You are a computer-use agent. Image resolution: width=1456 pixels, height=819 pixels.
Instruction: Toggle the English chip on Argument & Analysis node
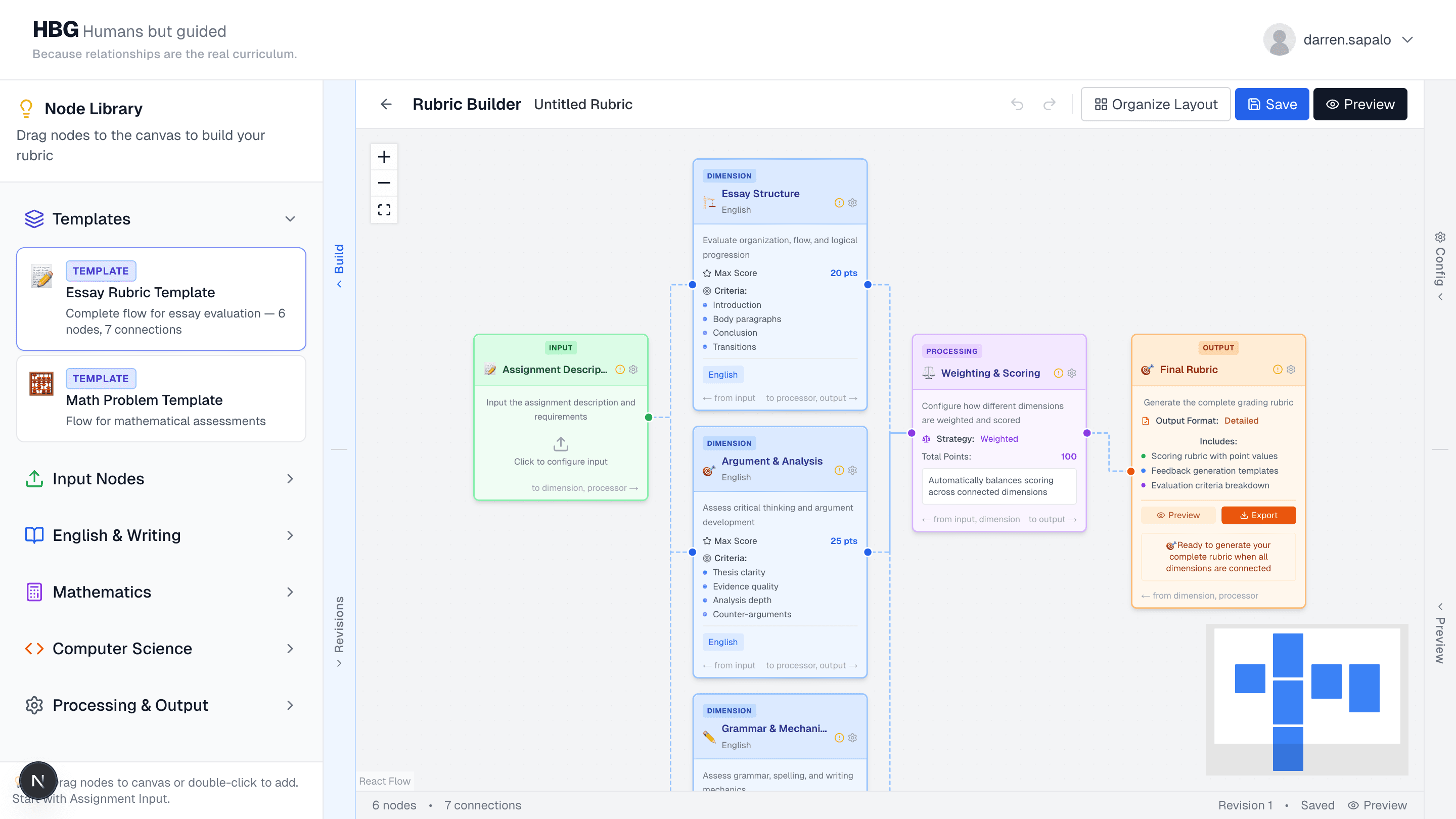[x=723, y=642]
